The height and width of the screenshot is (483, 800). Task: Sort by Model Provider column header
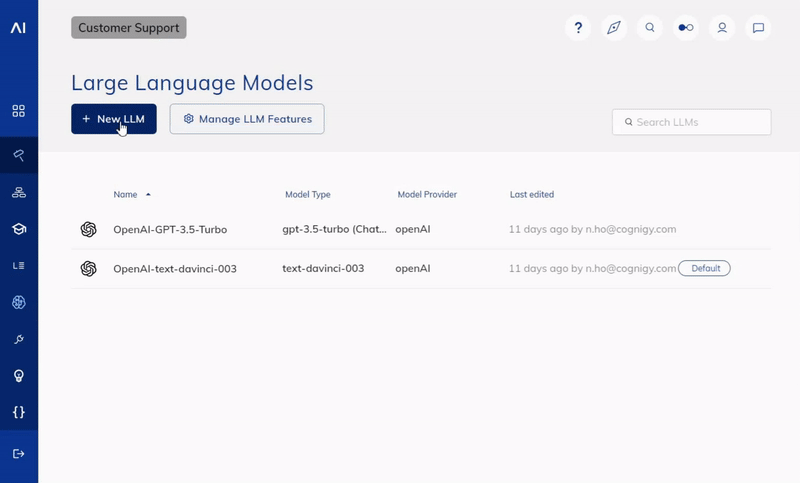click(427, 194)
